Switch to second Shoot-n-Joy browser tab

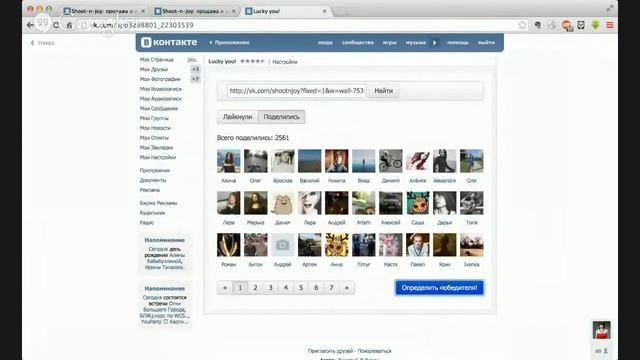196,11
